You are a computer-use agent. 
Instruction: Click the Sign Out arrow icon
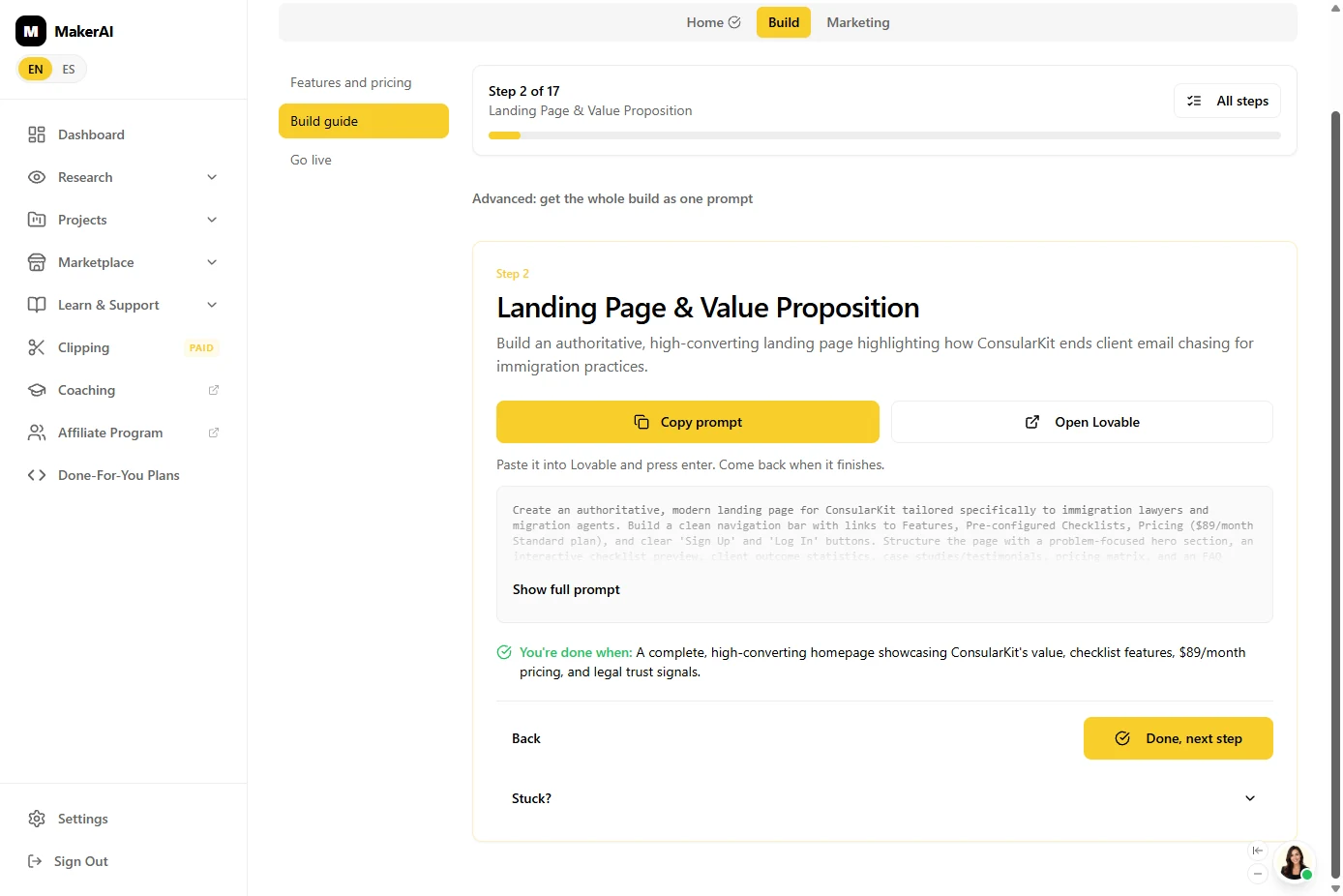(x=35, y=861)
